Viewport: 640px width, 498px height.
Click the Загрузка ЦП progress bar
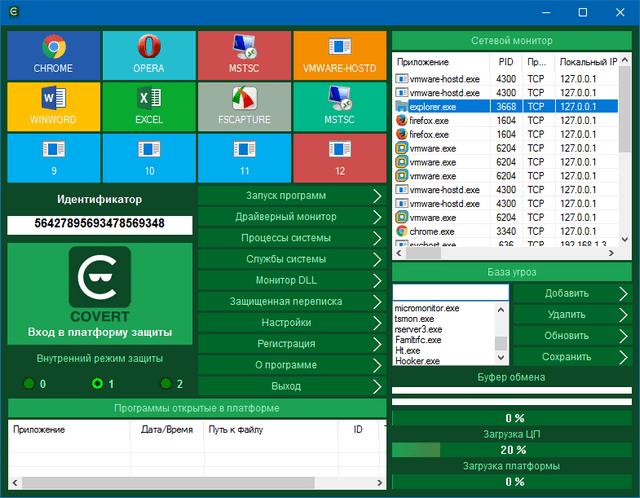514,450
